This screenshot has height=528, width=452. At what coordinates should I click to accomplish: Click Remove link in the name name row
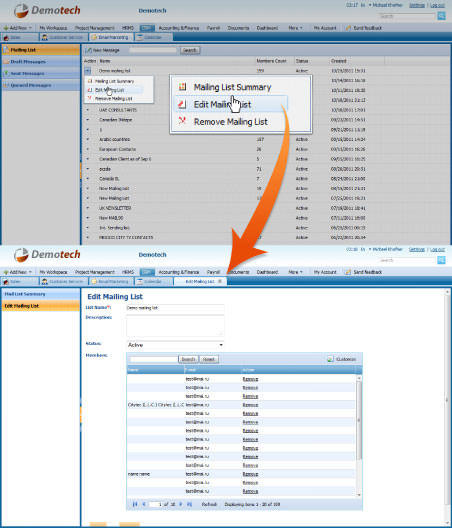point(250,474)
